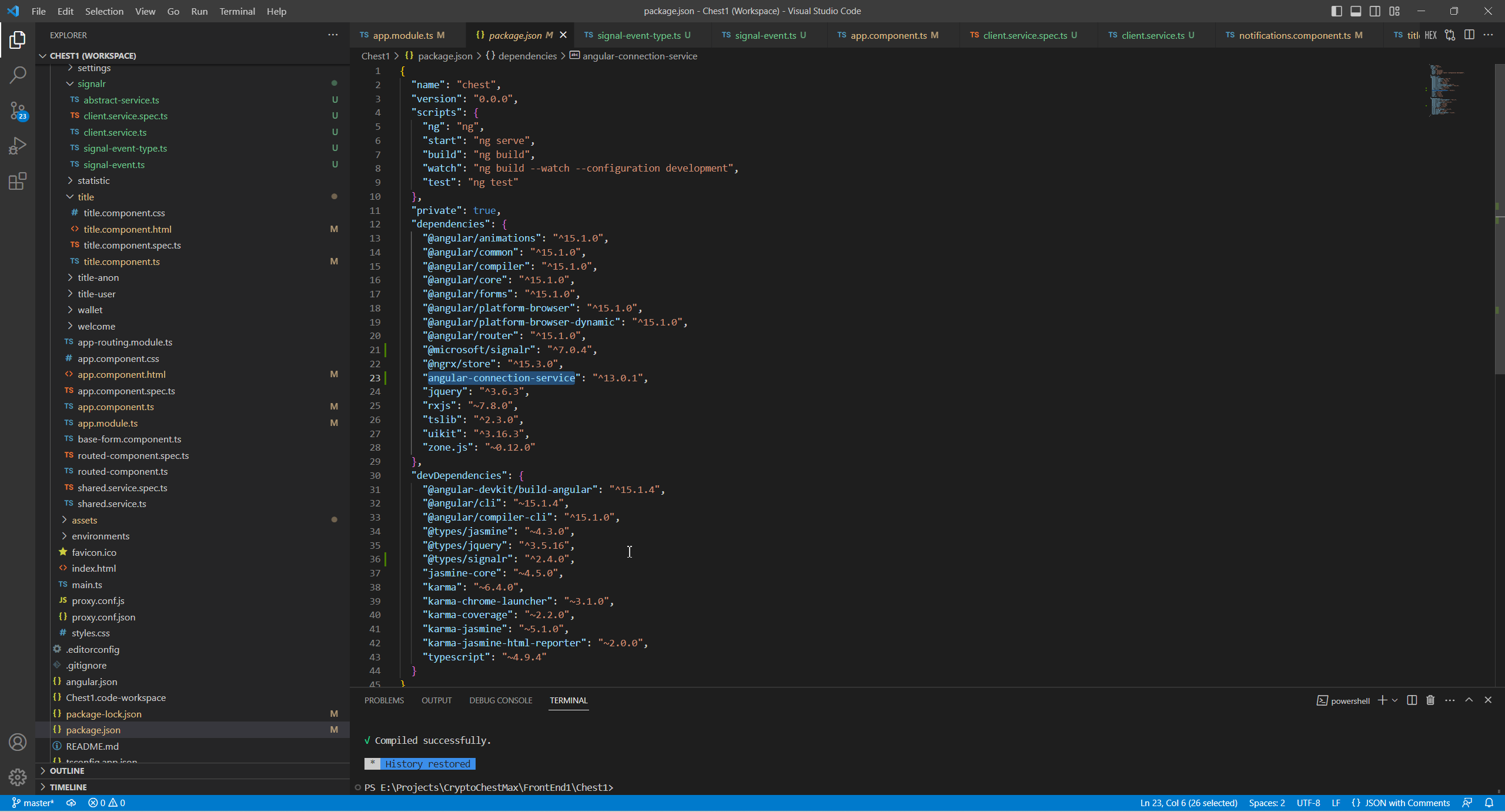The height and width of the screenshot is (812, 1505).
Task: Open the Extensions view
Action: point(18,181)
